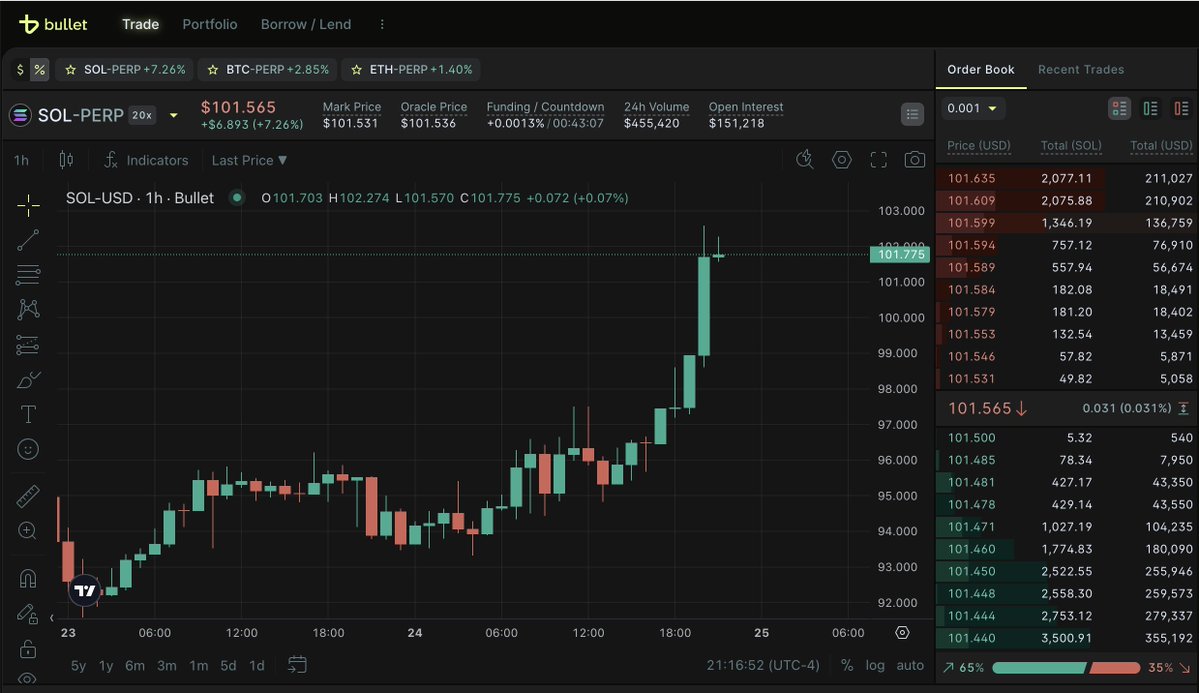Open quick search lightning icon
The height and width of the screenshot is (693, 1199).
(x=804, y=159)
